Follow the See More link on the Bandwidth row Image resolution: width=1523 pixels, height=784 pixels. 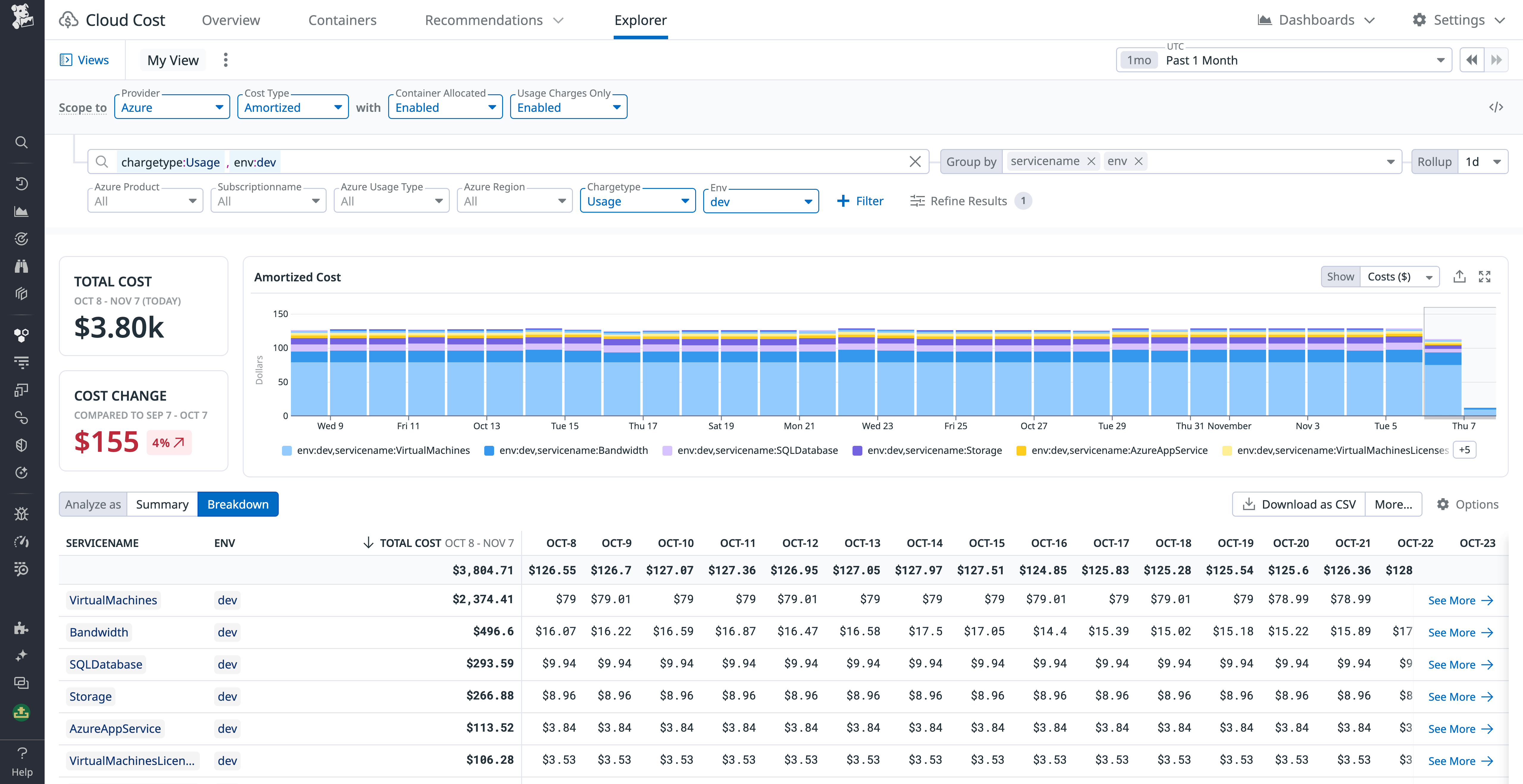coord(1461,632)
